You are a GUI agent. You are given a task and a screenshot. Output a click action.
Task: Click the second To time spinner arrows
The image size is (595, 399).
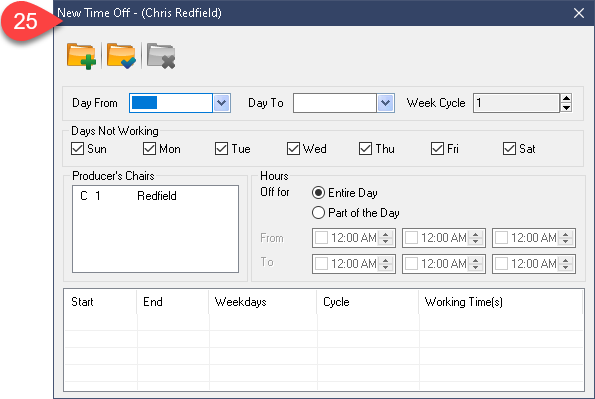(x=475, y=263)
